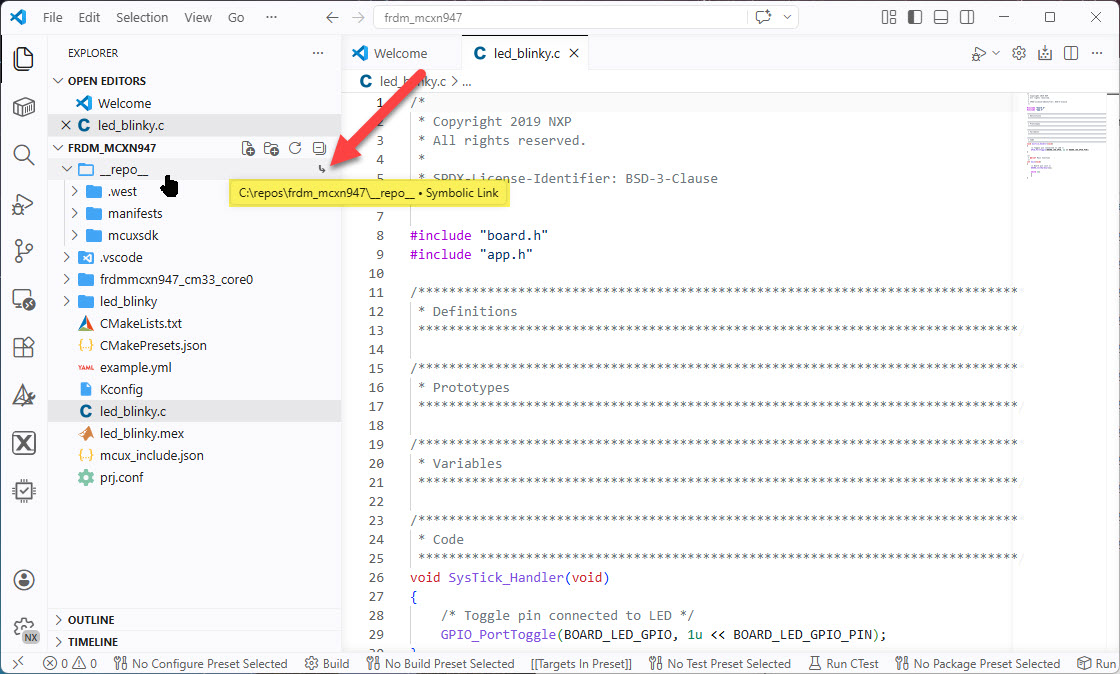The width and height of the screenshot is (1120, 674).
Task: Open the Search view in activity bar
Action: tap(23, 155)
